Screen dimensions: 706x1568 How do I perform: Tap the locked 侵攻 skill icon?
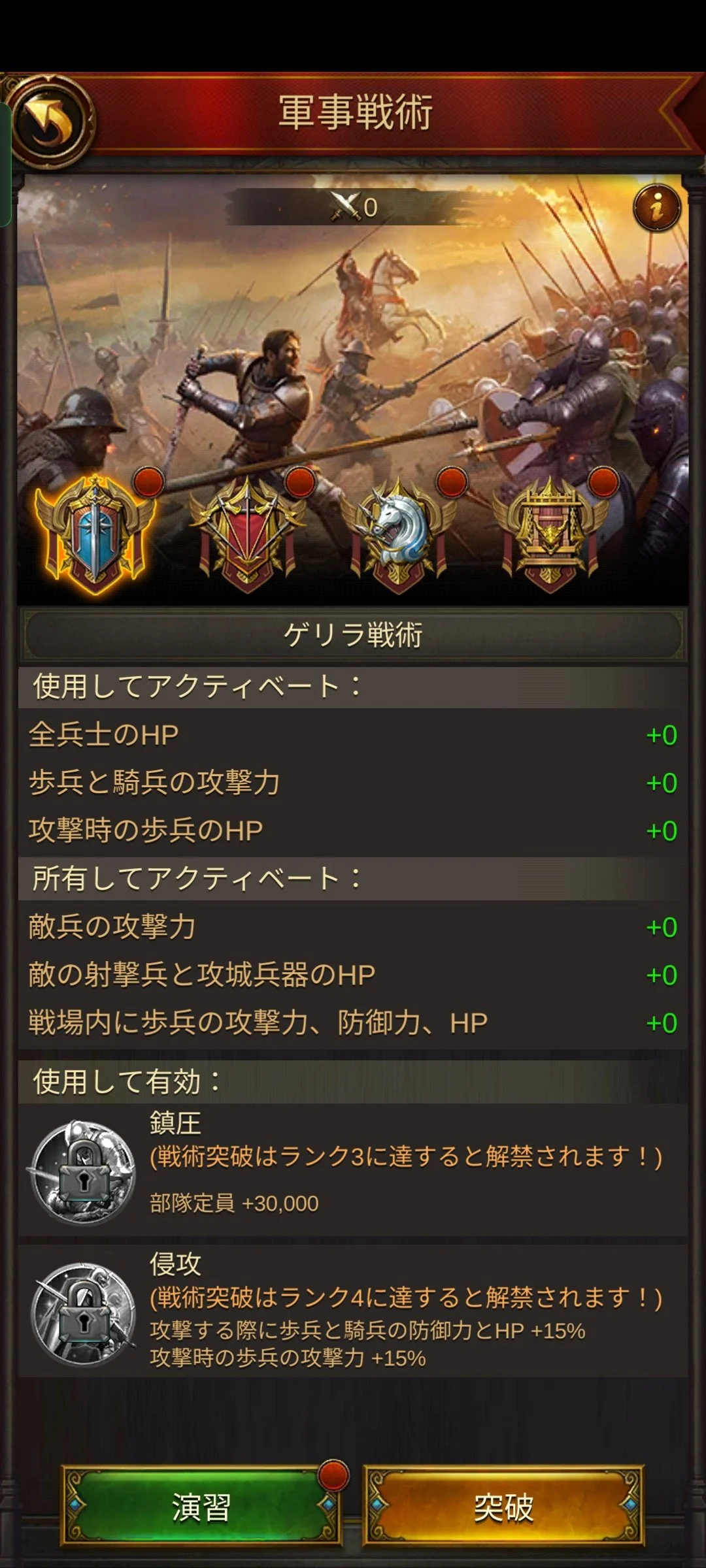[83, 1314]
